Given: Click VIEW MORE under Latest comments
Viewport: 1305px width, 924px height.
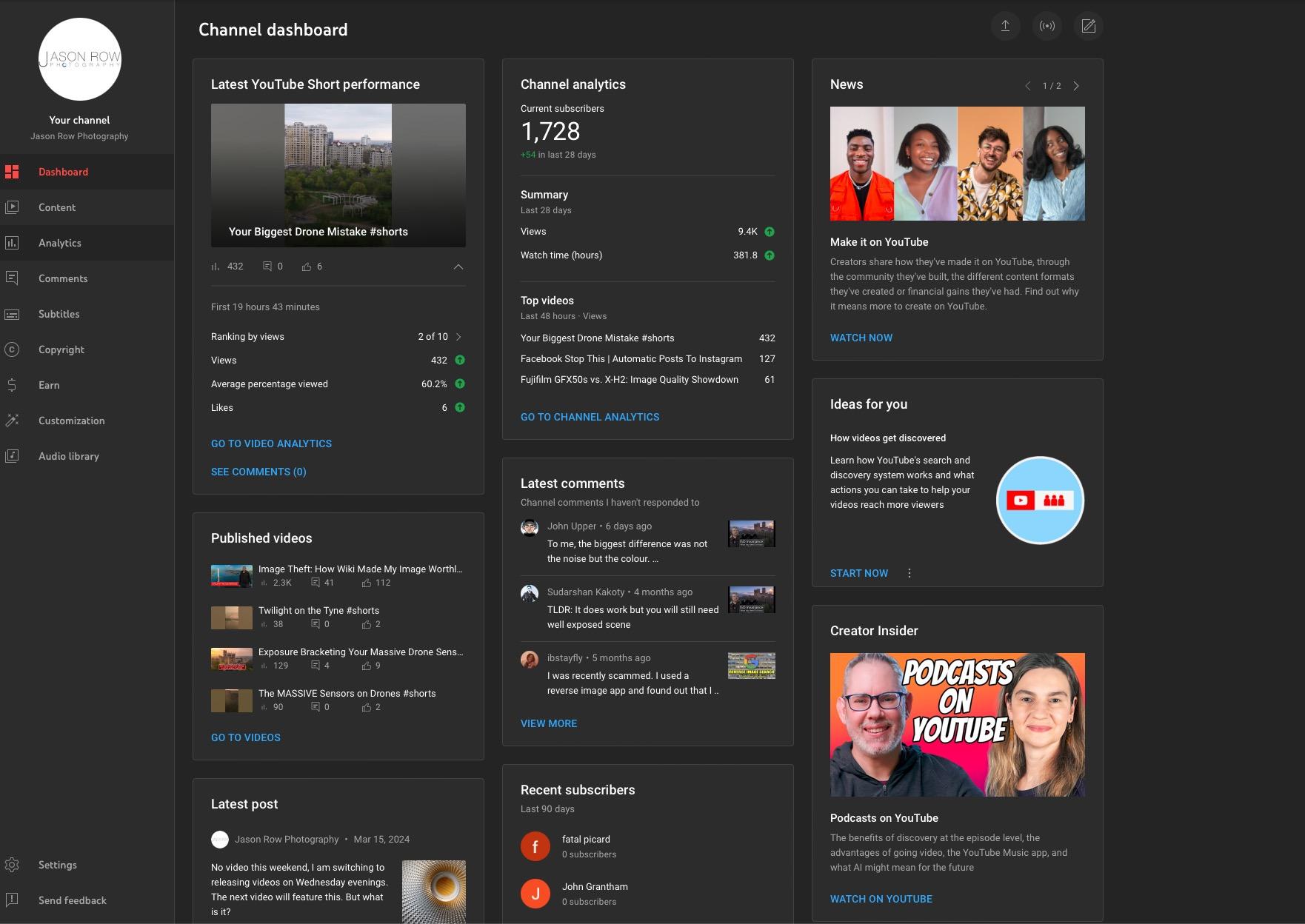Looking at the screenshot, I should (x=549, y=723).
